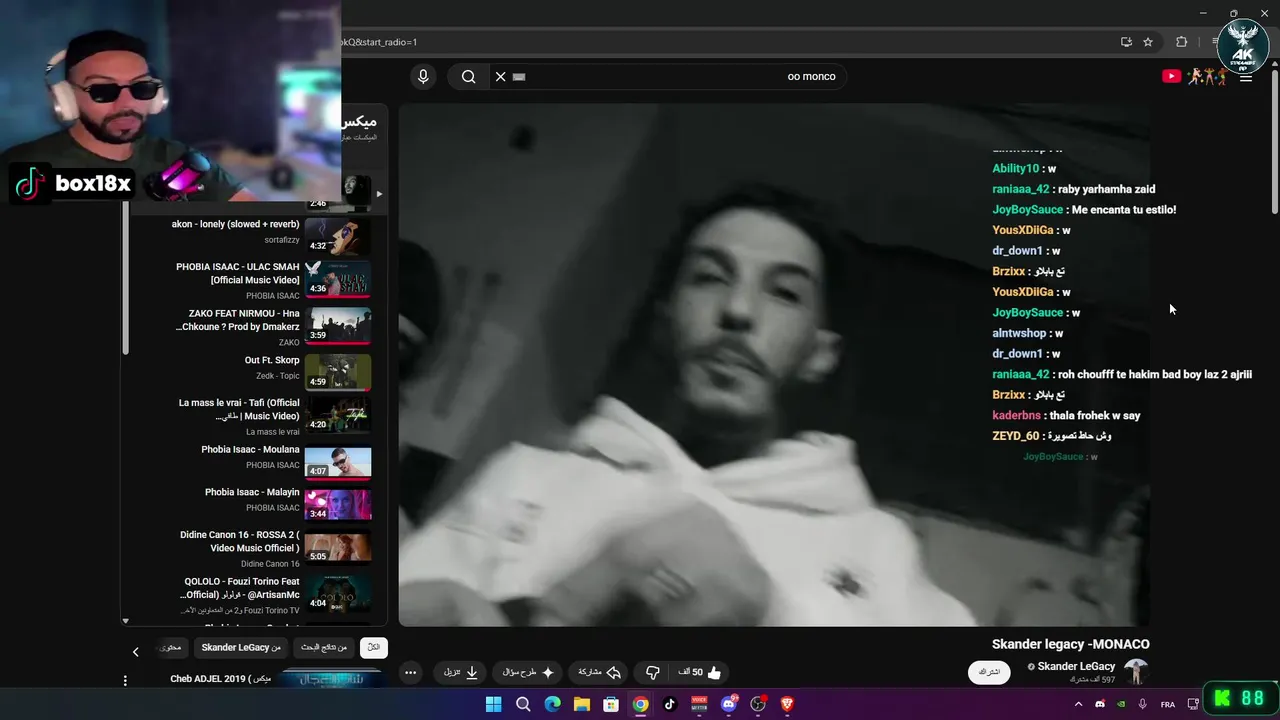Image resolution: width=1280 pixels, height=720 pixels.
Task: Play 'QOLOLO - Fouzi Torino Feat' entry
Action: (x=242, y=588)
